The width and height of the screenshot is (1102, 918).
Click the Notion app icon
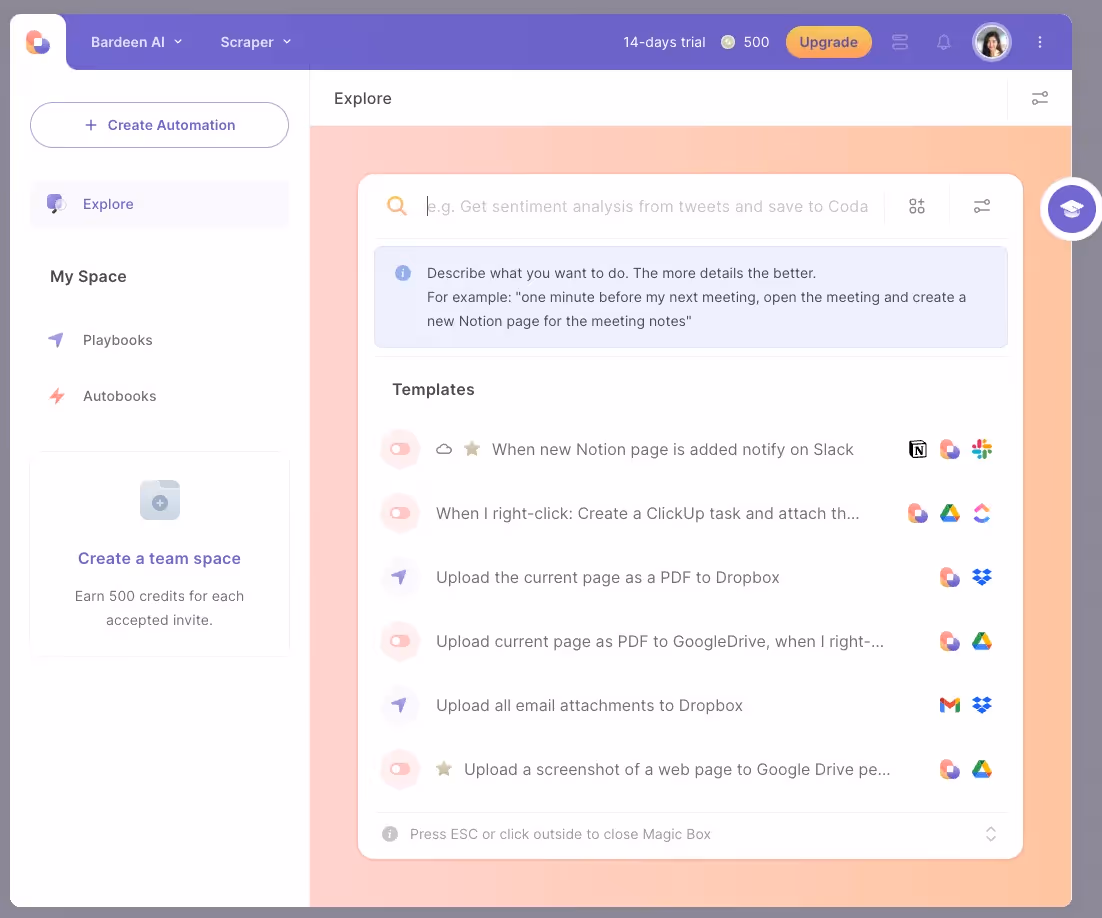click(918, 449)
